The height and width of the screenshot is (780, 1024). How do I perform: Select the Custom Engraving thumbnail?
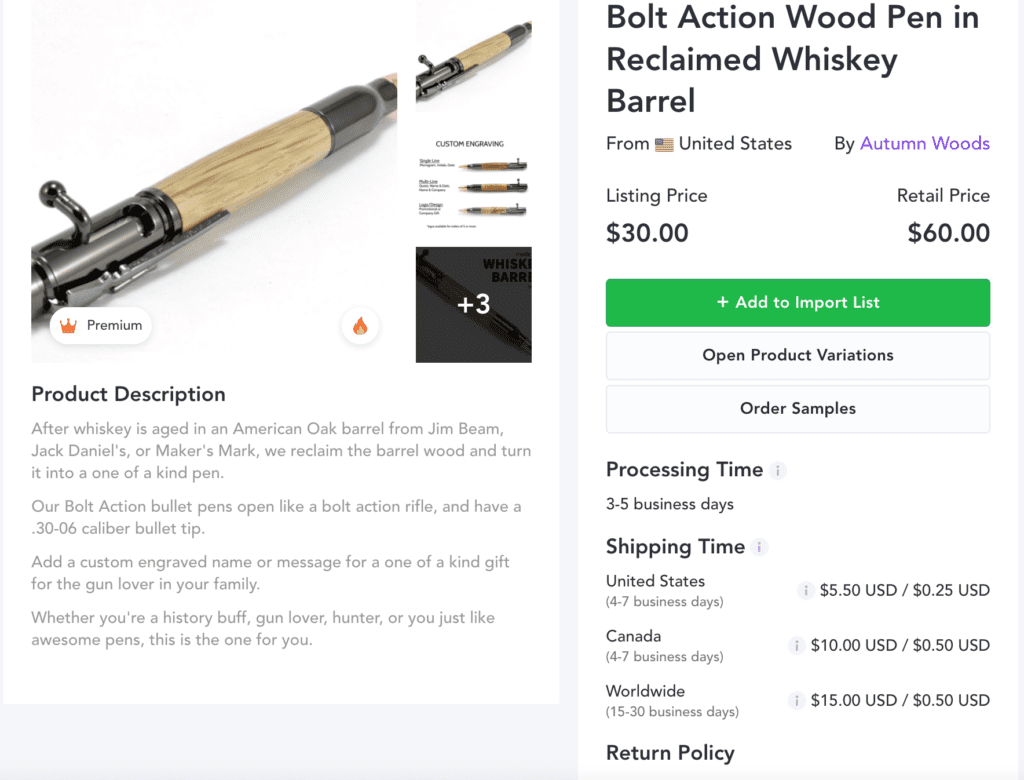(x=473, y=180)
